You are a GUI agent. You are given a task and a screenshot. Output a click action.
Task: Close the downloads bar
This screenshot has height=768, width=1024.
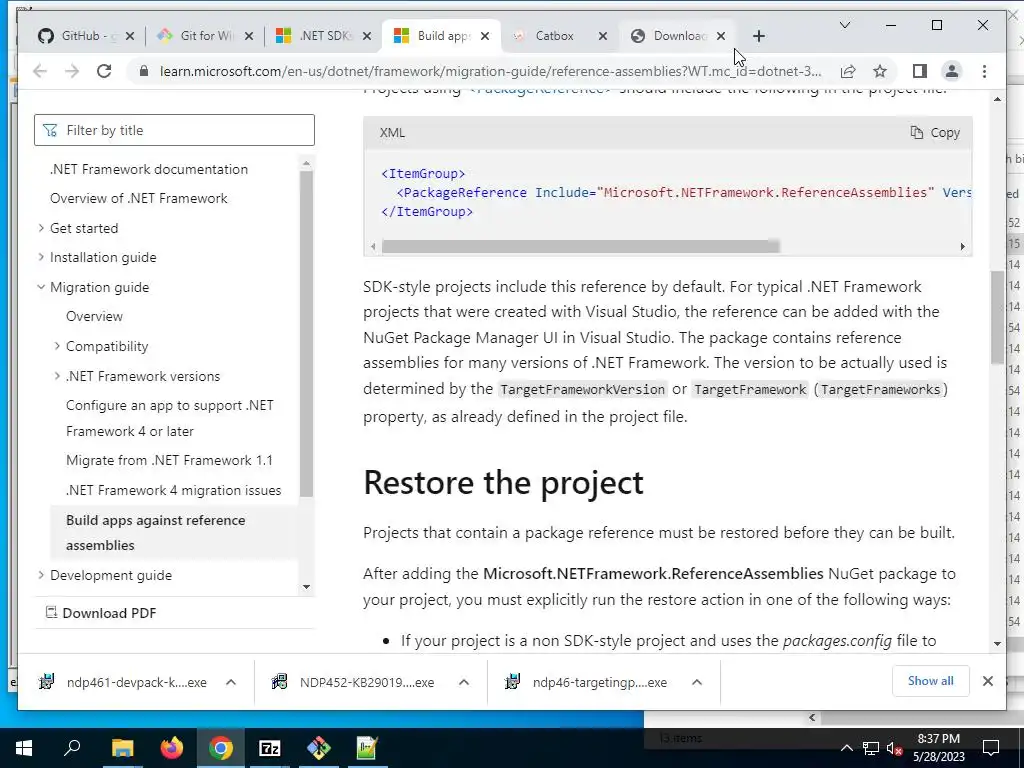[x=987, y=681]
